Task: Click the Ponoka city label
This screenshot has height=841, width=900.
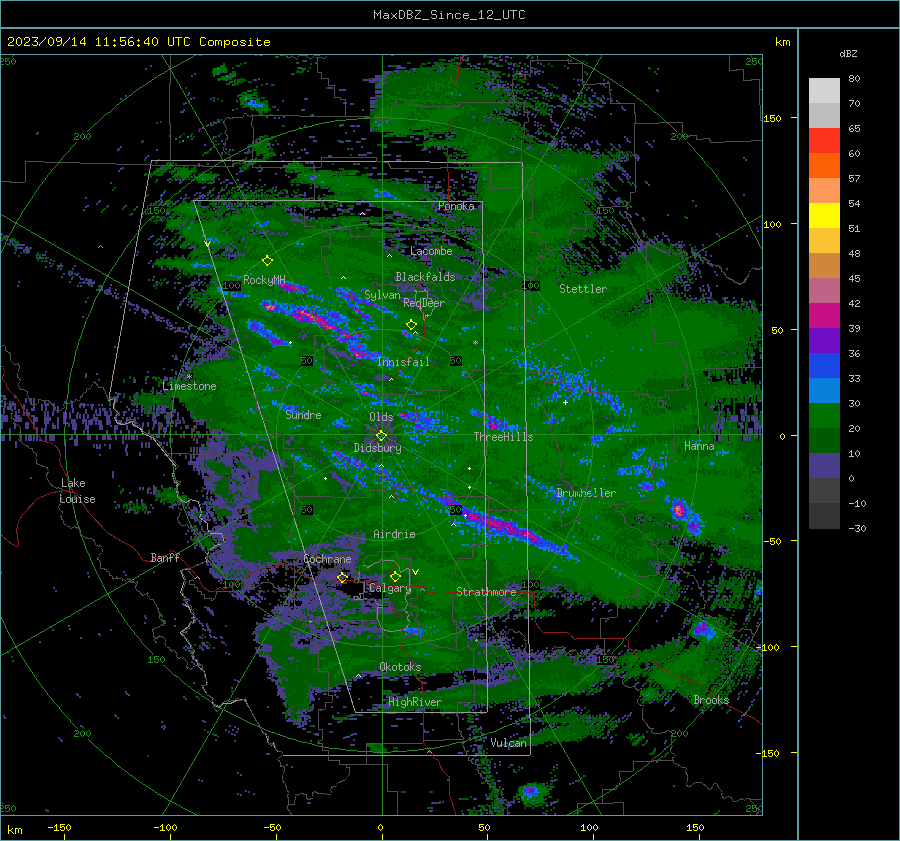Action: pyautogui.click(x=456, y=206)
